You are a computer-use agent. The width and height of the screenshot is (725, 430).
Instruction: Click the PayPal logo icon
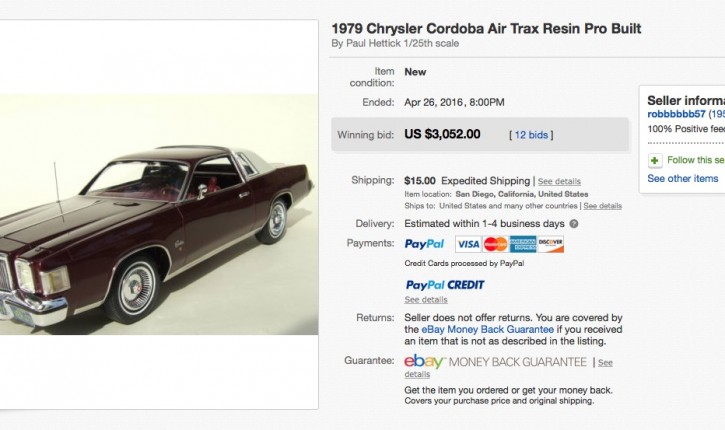click(x=425, y=244)
